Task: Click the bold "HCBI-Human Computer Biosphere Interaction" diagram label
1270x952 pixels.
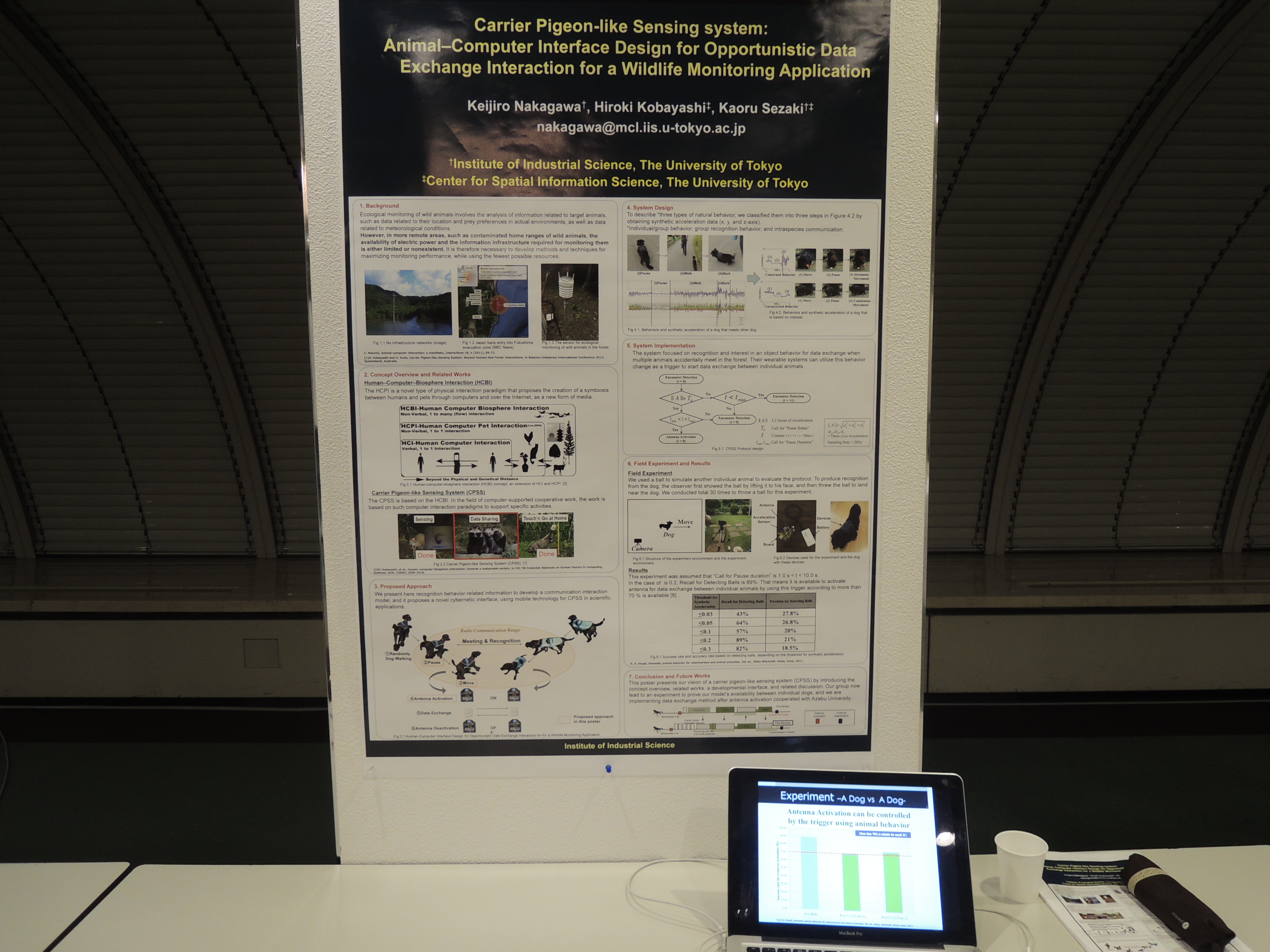Action: [474, 409]
